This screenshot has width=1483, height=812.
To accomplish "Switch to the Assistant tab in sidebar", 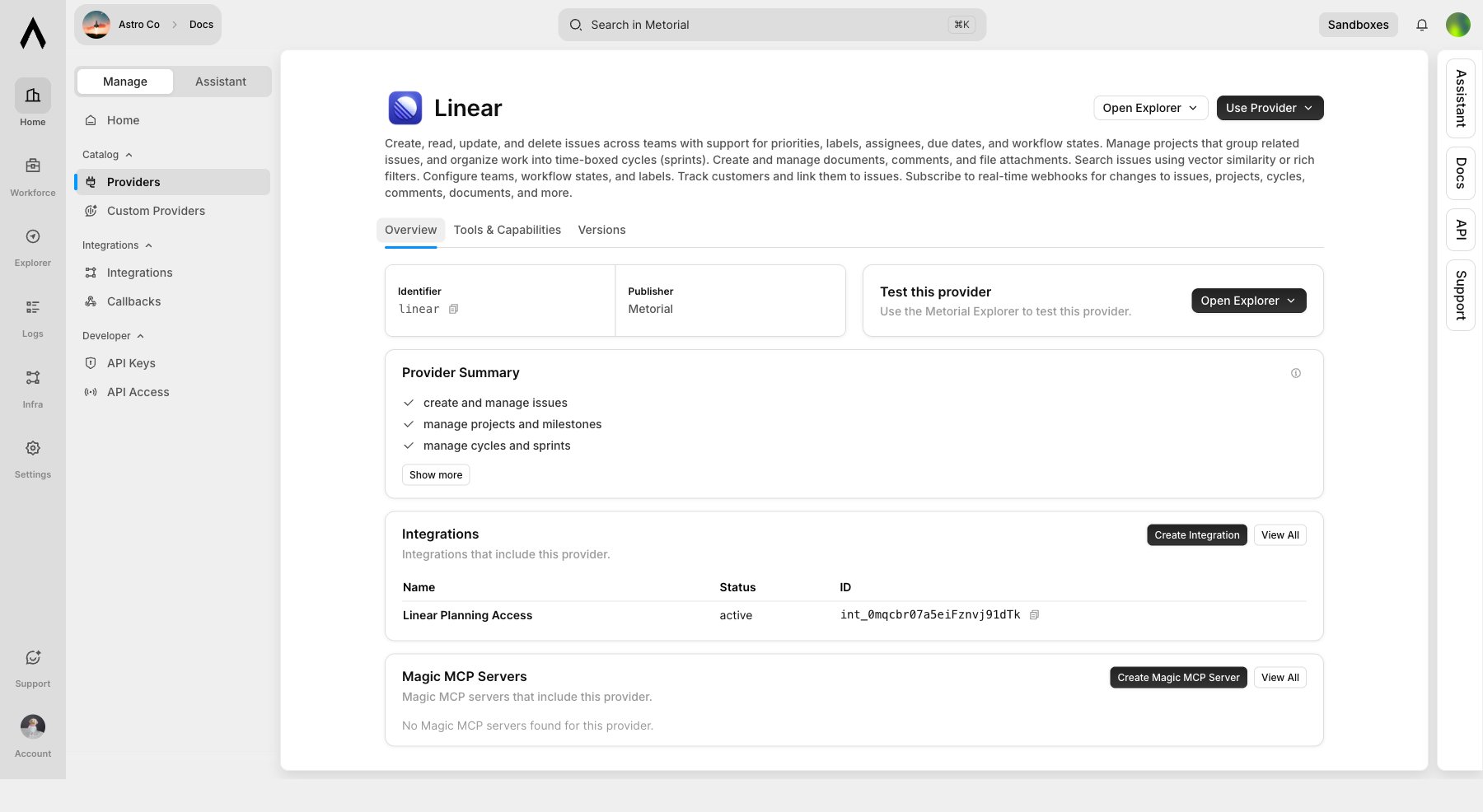I will tap(221, 82).
